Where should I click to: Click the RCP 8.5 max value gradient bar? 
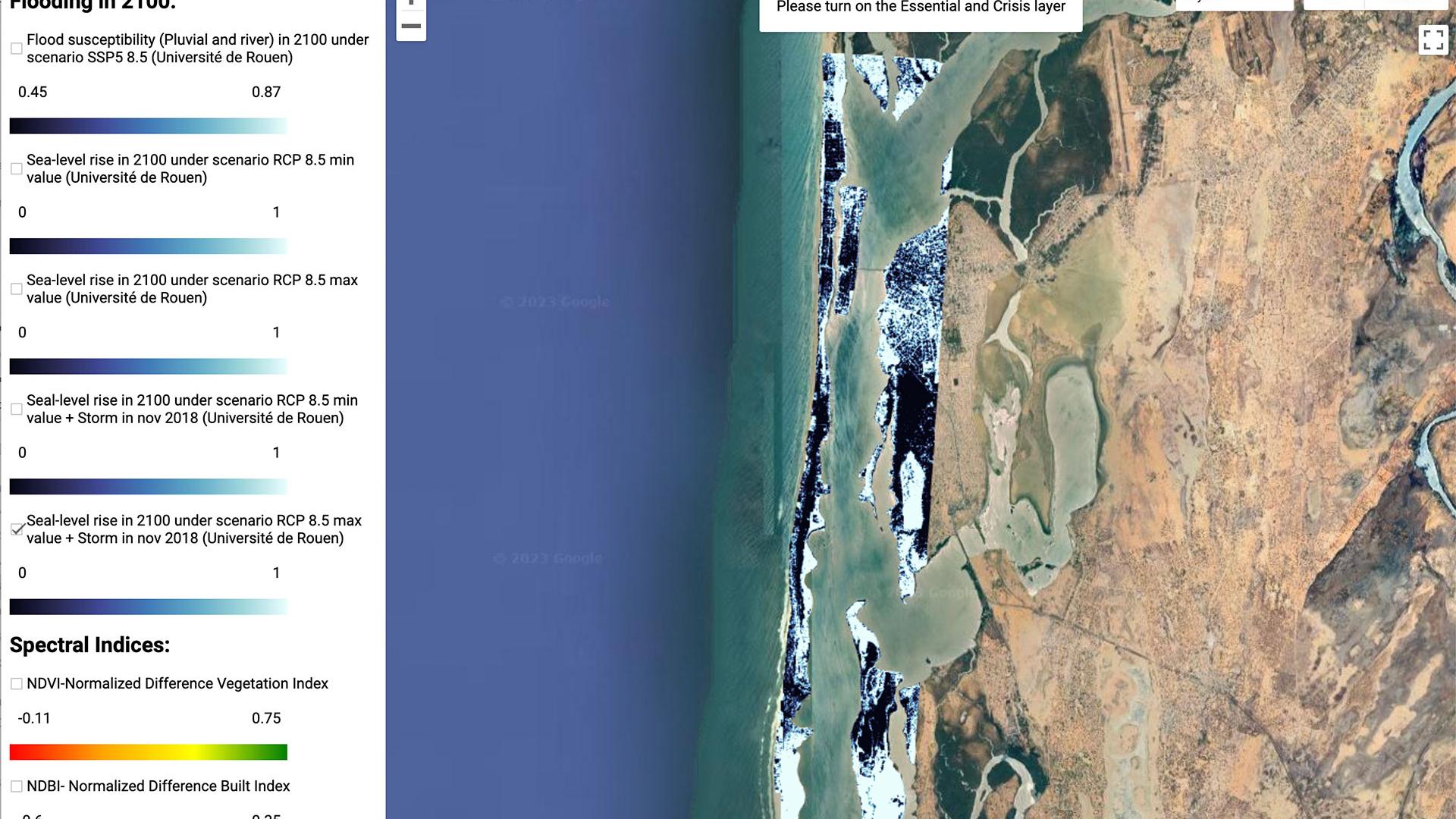click(x=149, y=367)
